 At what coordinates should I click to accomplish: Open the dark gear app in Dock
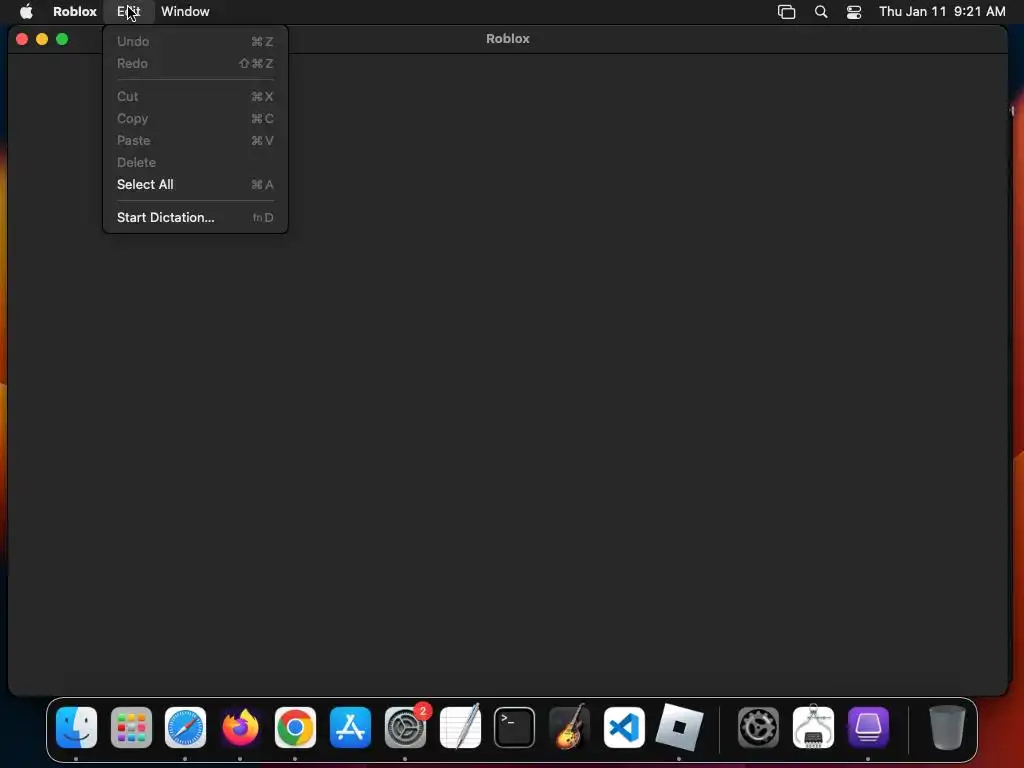pos(758,727)
